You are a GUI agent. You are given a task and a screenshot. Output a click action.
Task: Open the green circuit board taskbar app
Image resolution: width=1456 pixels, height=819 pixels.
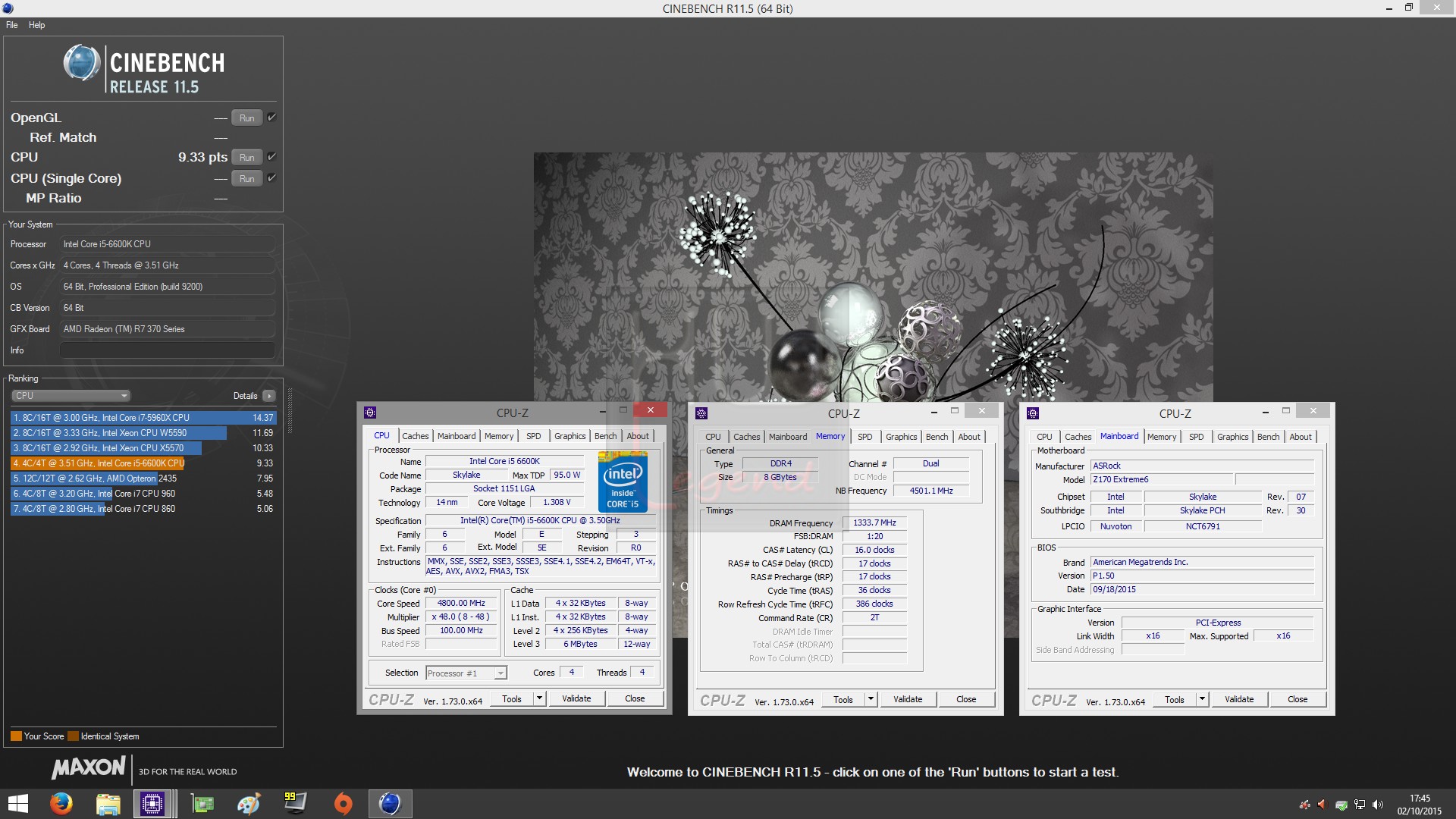pos(202,803)
